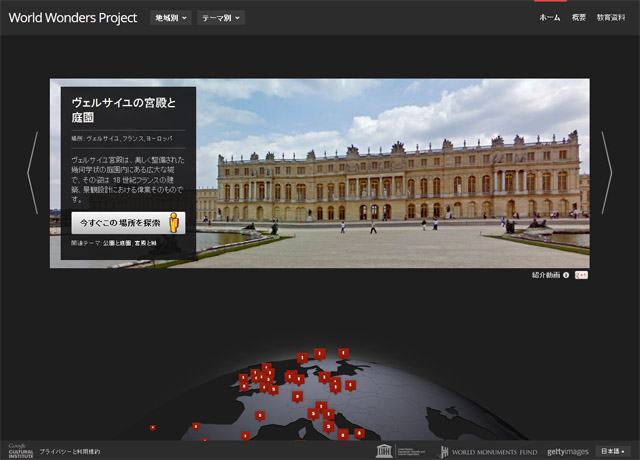Click the Google Cultural Institute logo
This screenshot has width=640, height=460.
pyautogui.click(x=20, y=451)
